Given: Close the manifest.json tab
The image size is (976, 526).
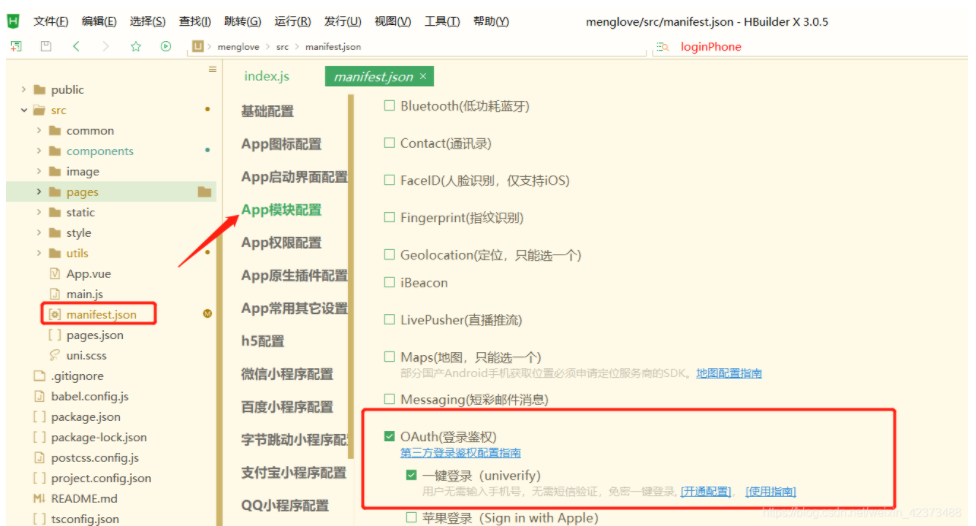Looking at the screenshot, I should (x=423, y=76).
